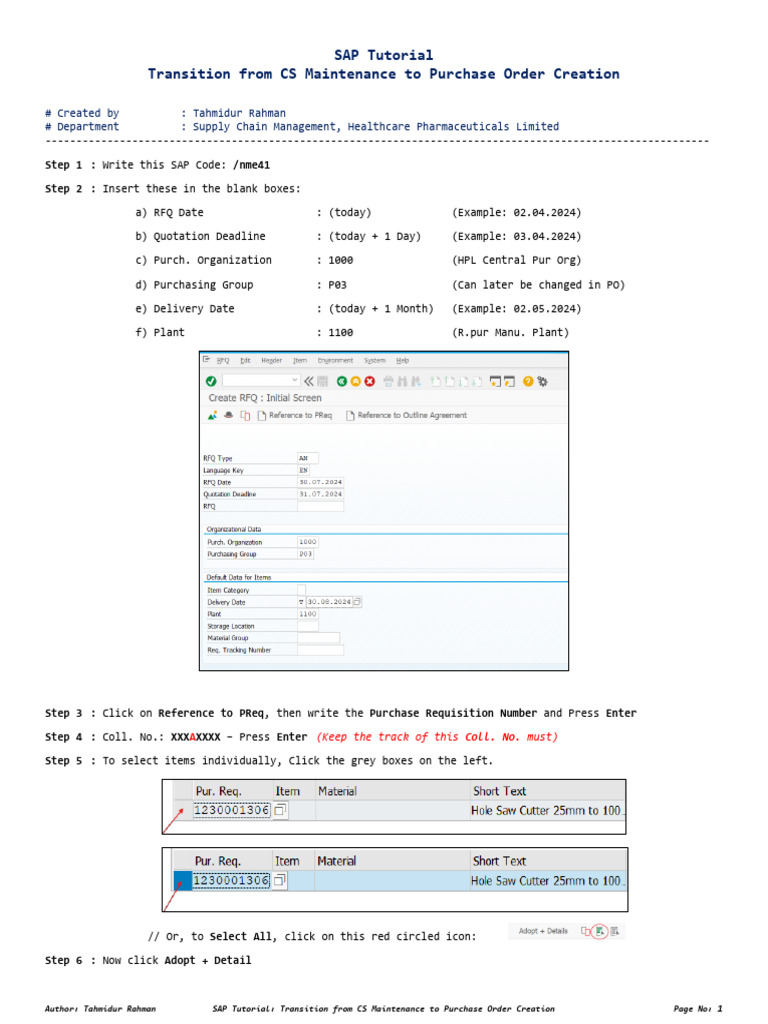Click the empty RFQ number field
768x1024 pixels.
pos(321,506)
